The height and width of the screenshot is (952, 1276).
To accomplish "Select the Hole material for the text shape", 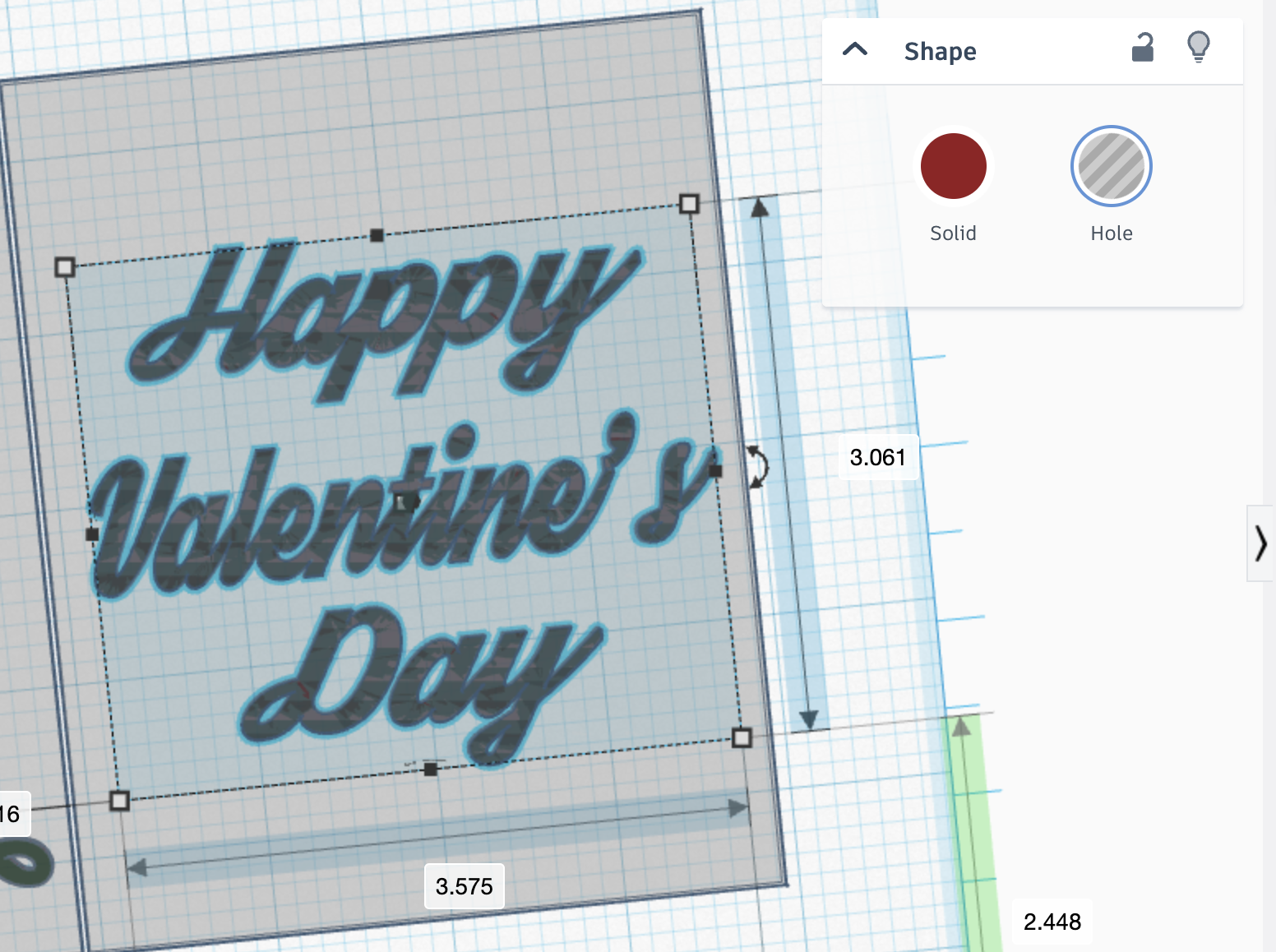I will 1112,166.
